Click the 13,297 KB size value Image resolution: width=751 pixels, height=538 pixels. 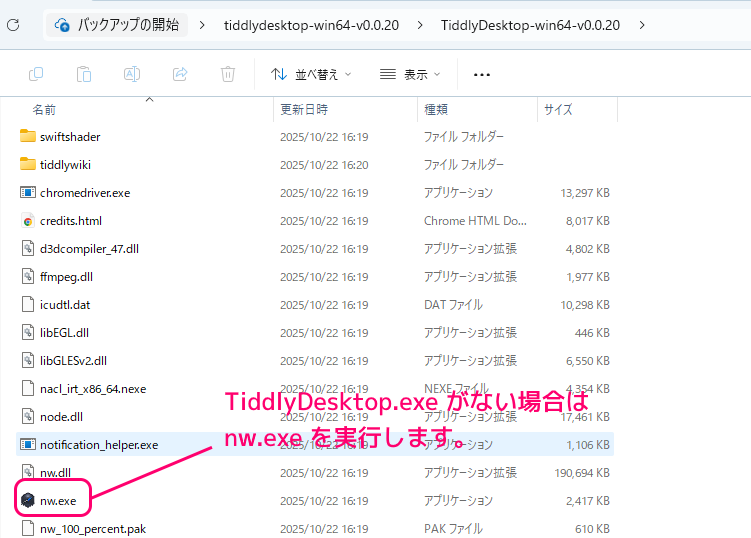pyautogui.click(x=585, y=193)
